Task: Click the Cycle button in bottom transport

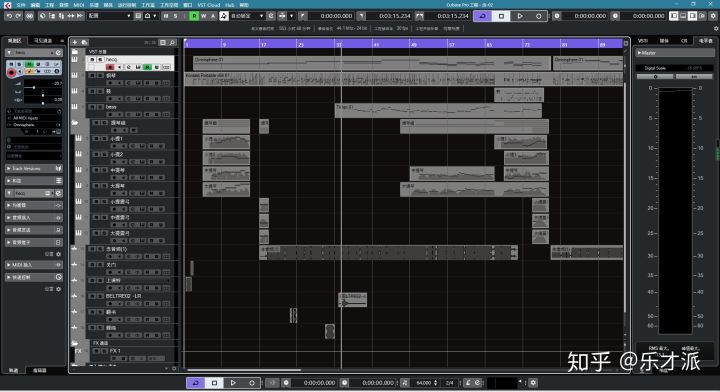Action: 196,382
